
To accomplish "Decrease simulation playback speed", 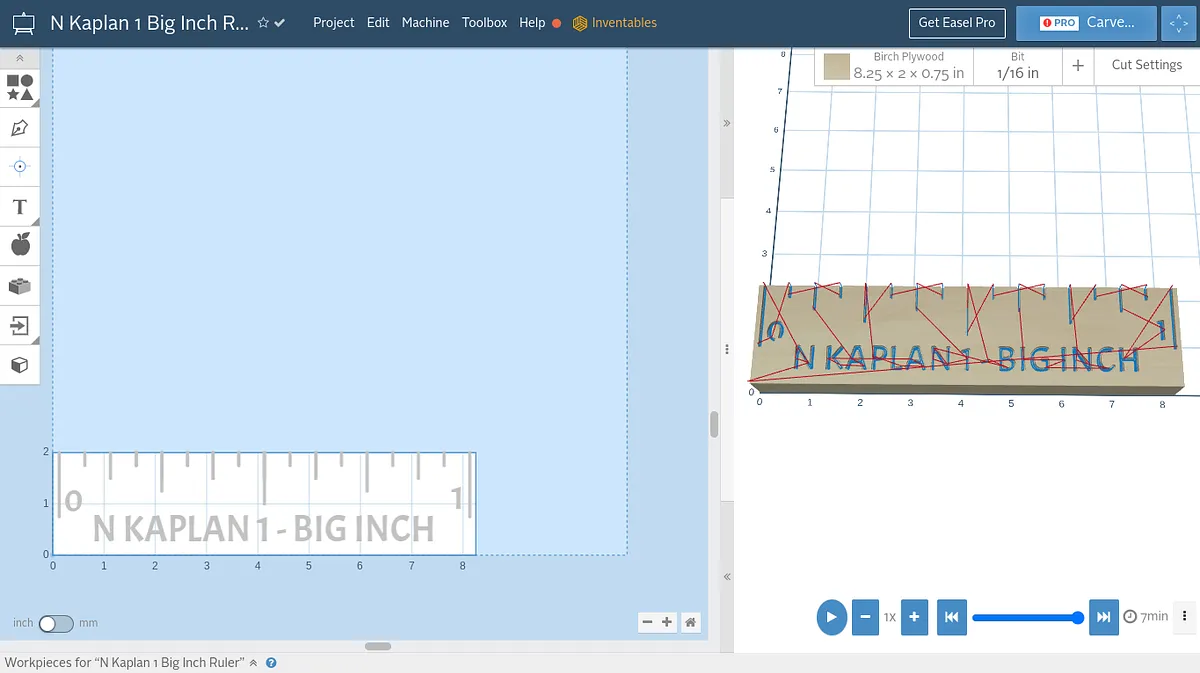I will 865,617.
